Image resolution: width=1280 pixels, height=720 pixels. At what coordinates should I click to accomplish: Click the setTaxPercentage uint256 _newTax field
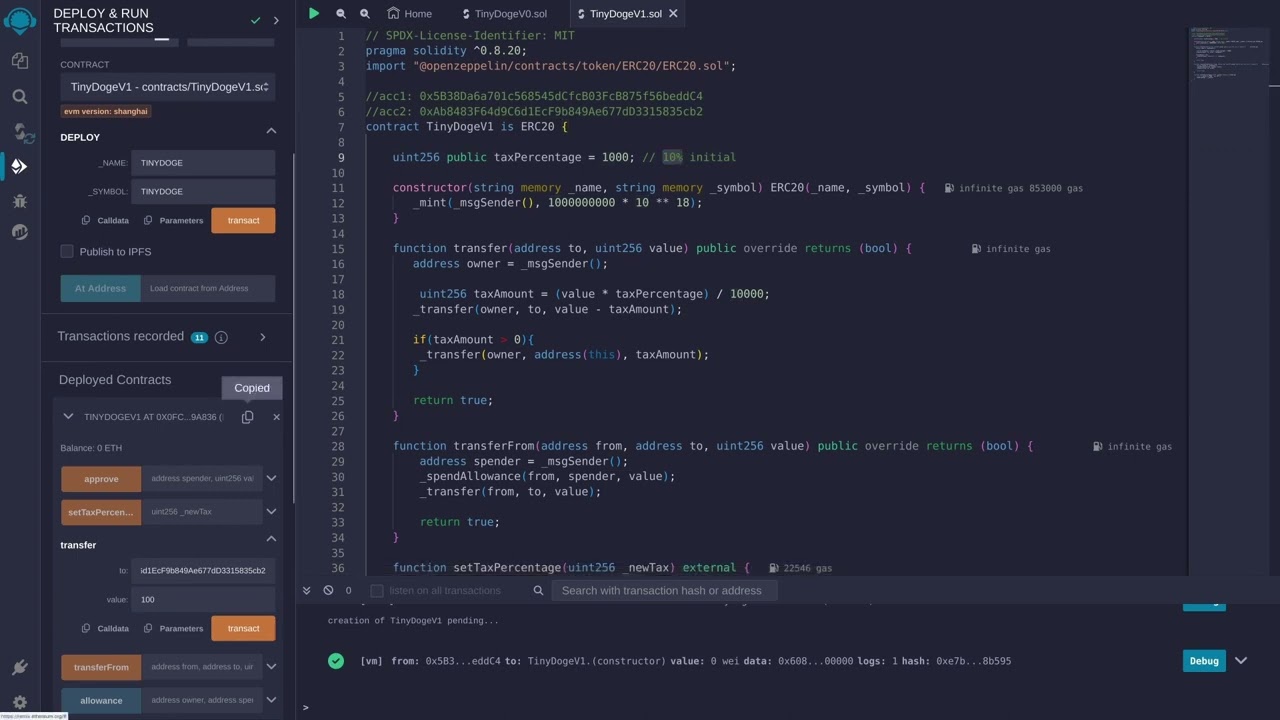[x=202, y=512]
